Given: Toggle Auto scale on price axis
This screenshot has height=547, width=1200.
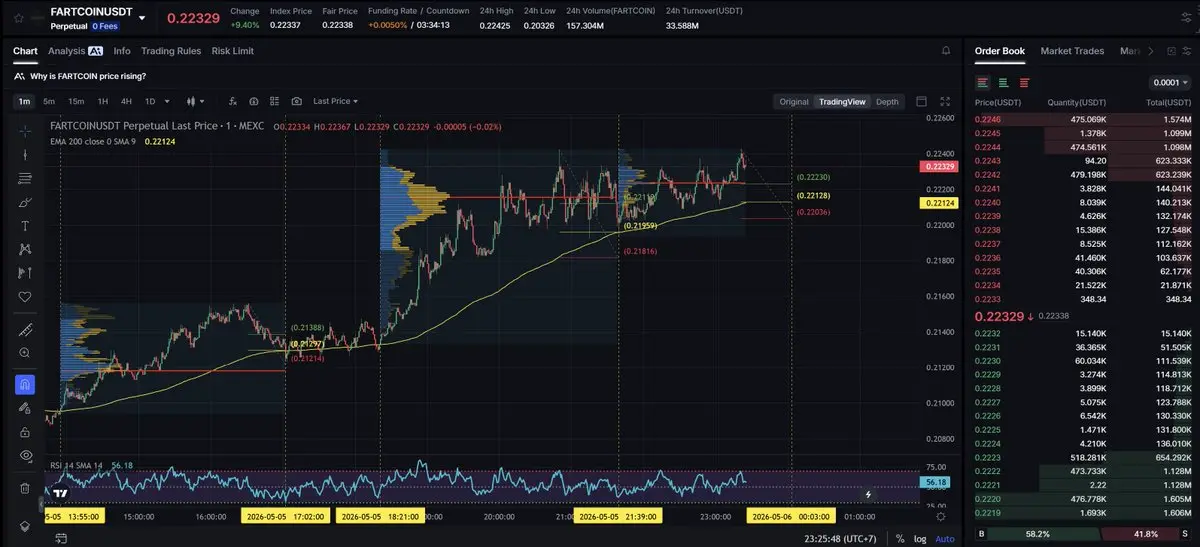Looking at the screenshot, I should 944,539.
